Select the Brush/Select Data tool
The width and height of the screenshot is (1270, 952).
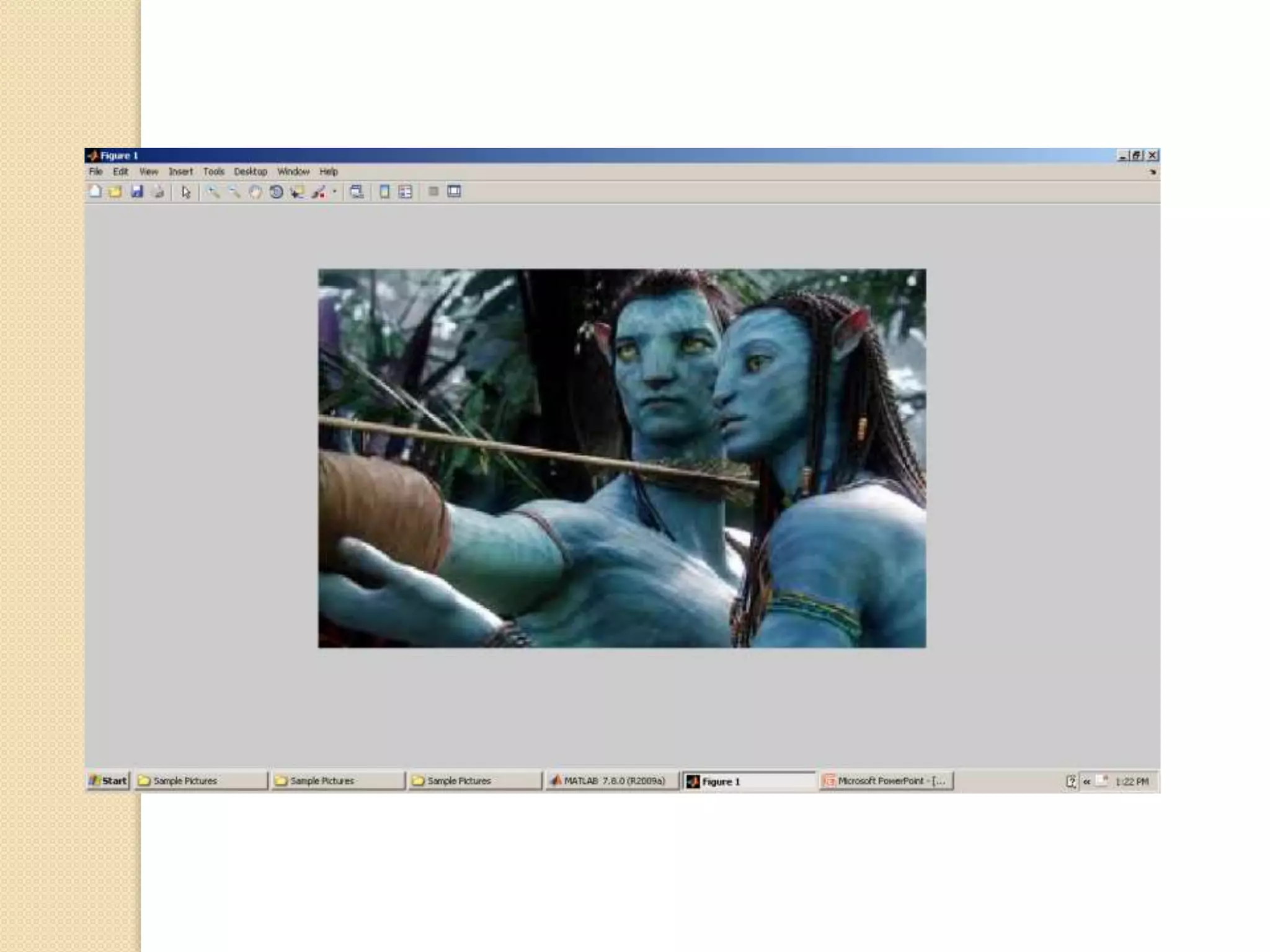click(x=319, y=192)
